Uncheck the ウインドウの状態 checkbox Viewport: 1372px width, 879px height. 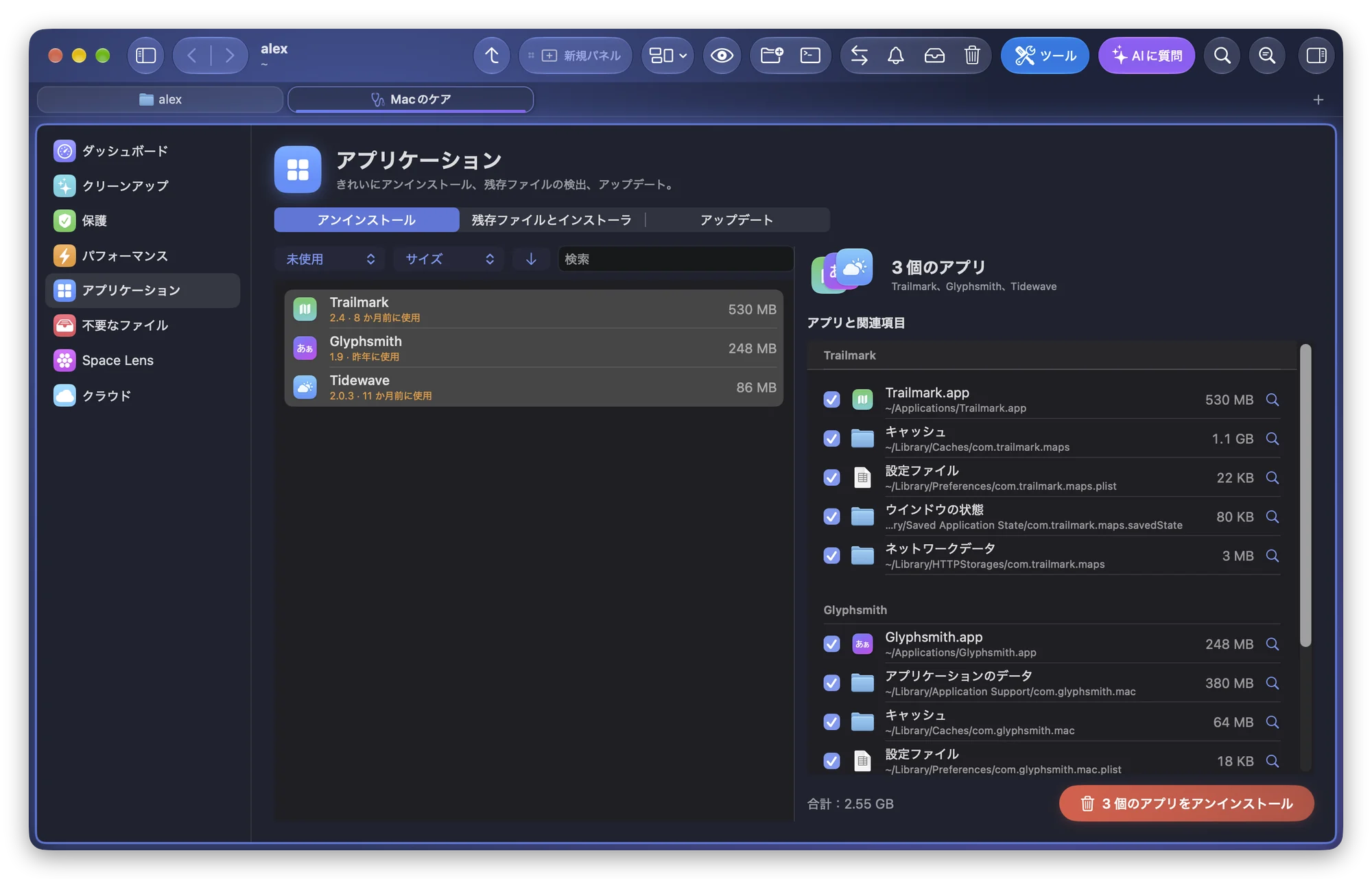(831, 517)
